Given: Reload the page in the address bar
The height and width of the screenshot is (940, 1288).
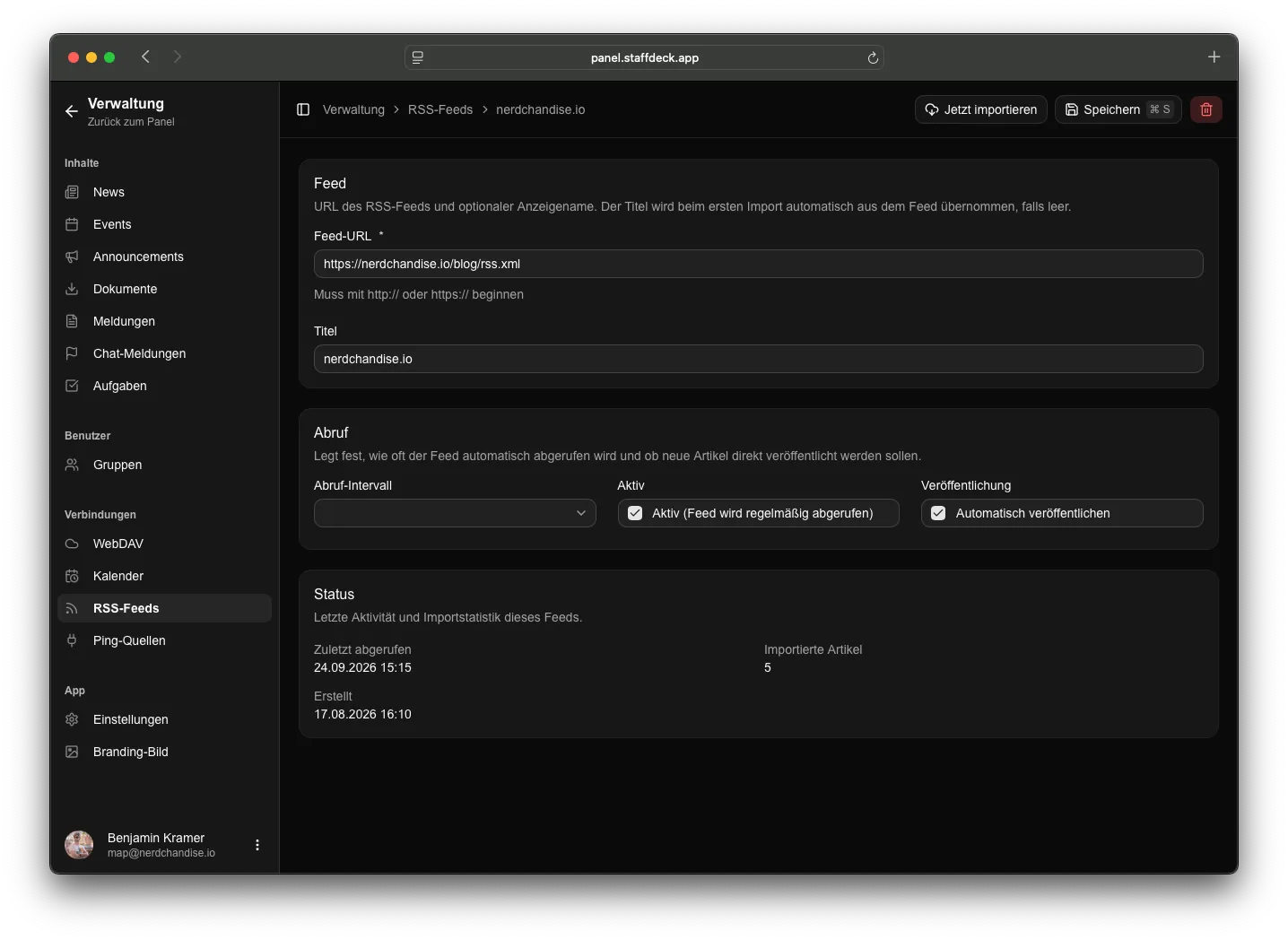Looking at the screenshot, I should click(873, 57).
